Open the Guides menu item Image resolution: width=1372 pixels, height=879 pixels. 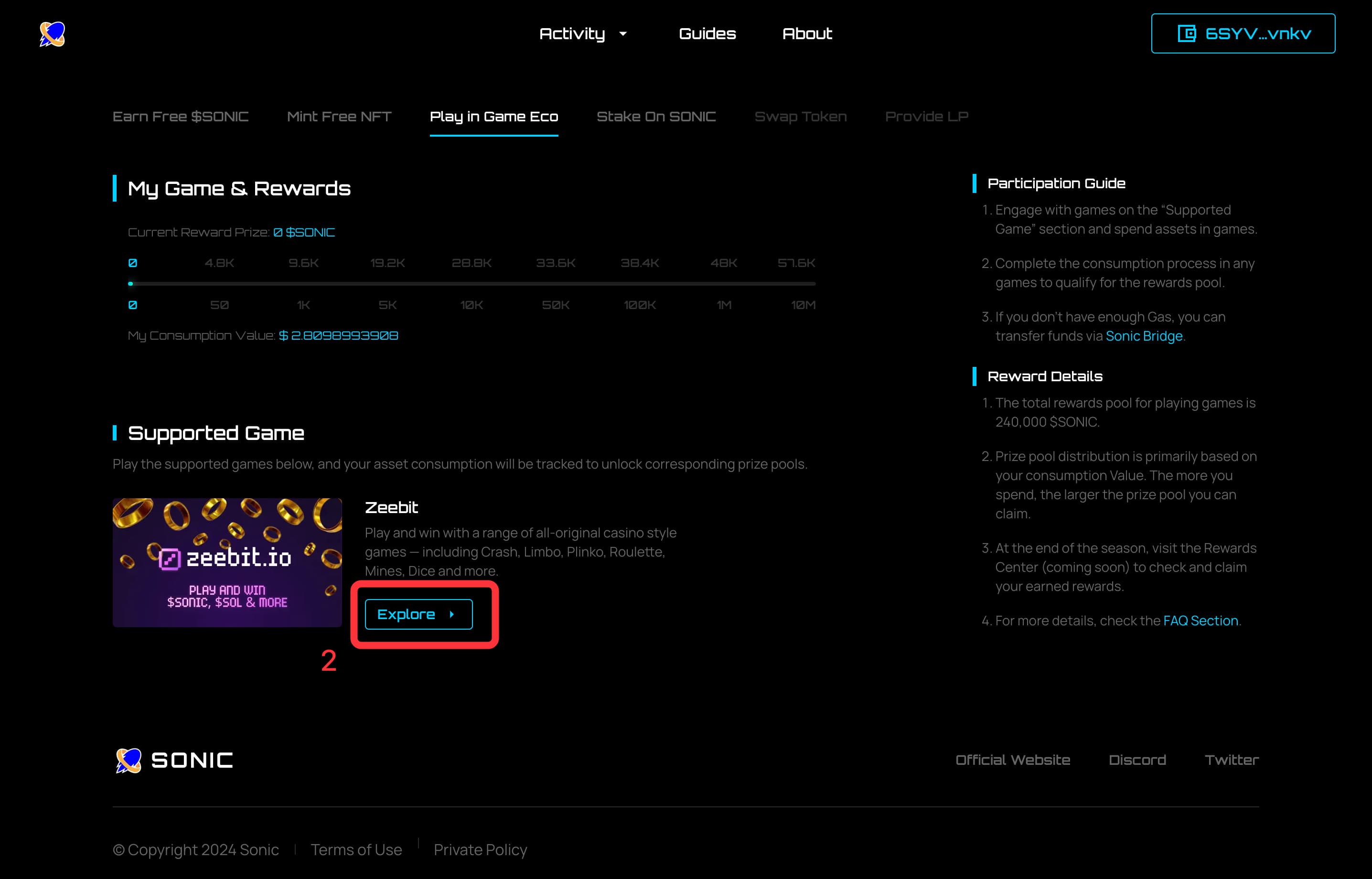pos(707,33)
